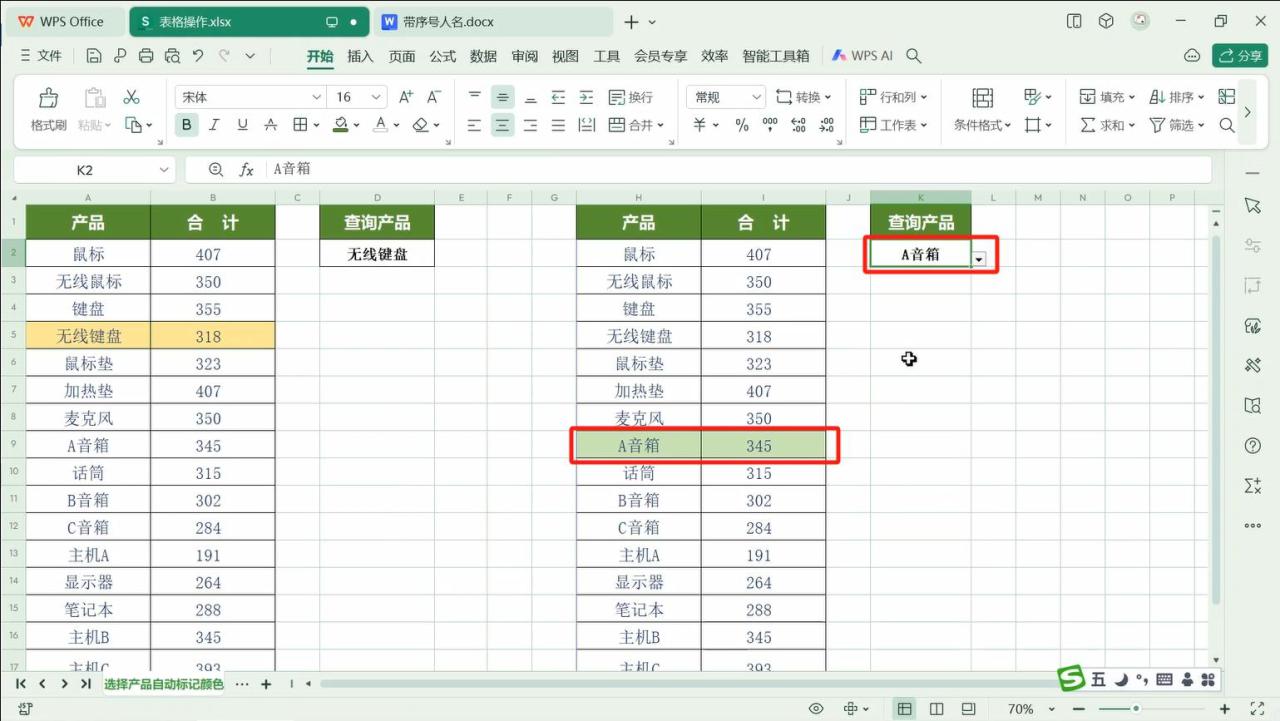Click the Print icon in quick access bar
This screenshot has height=721, width=1280.
(146, 55)
